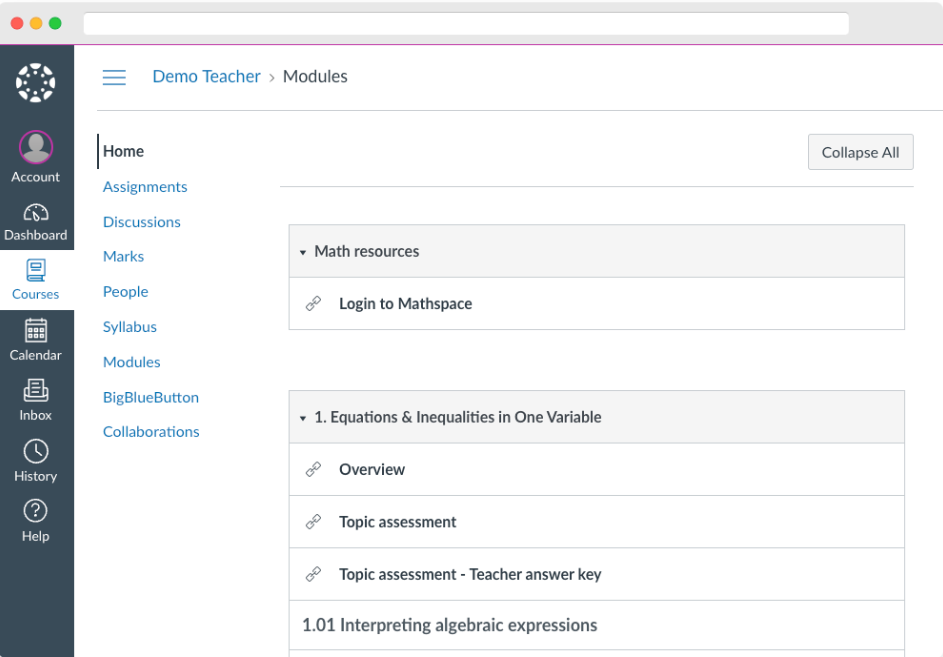943x657 pixels.
Task: Open the Dashboard speedometer icon
Action: click(35, 212)
